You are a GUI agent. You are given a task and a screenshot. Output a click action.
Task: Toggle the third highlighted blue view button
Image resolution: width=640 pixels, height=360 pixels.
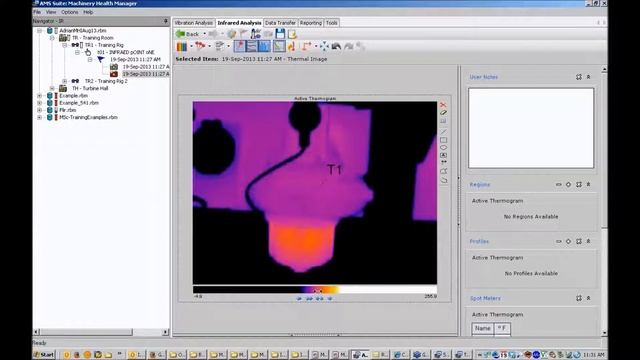(264, 46)
